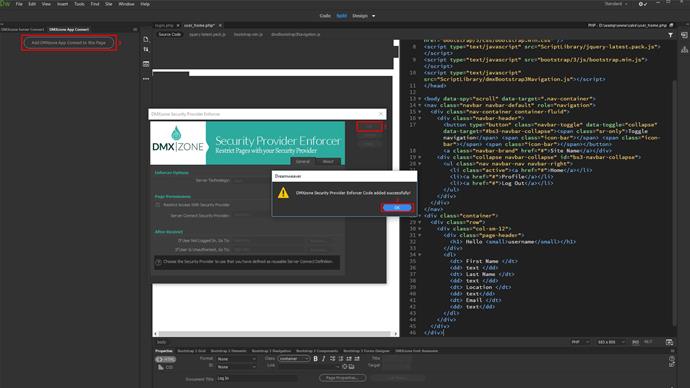Viewport: 690px width, 388px height.
Task: Switch to Design view
Action: [x=360, y=16]
